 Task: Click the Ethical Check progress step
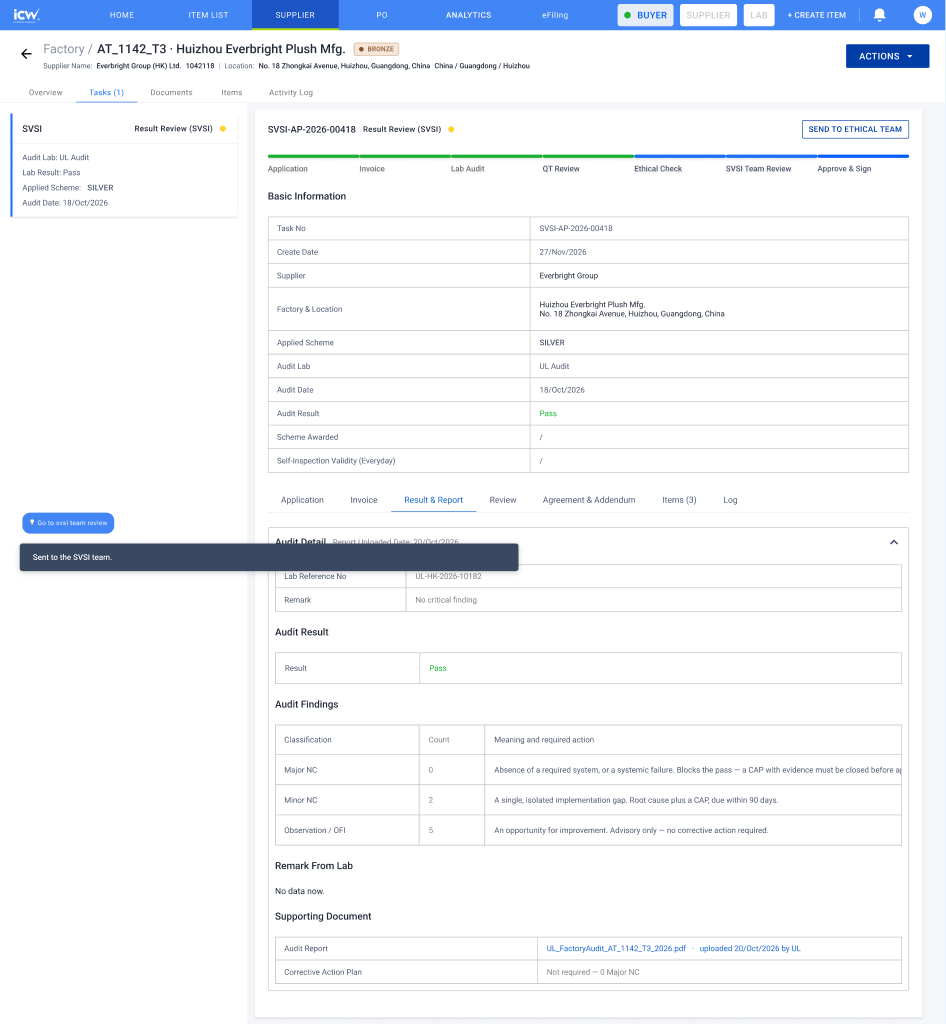click(658, 168)
